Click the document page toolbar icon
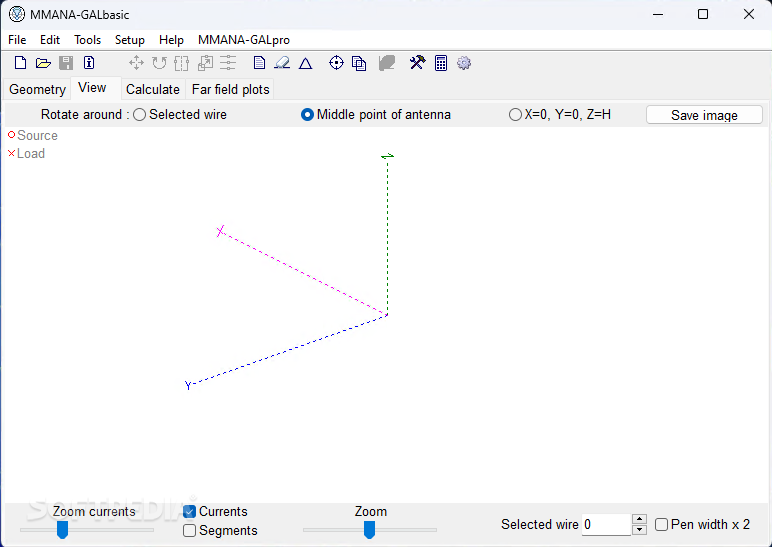Image resolution: width=772 pixels, height=547 pixels. (259, 63)
